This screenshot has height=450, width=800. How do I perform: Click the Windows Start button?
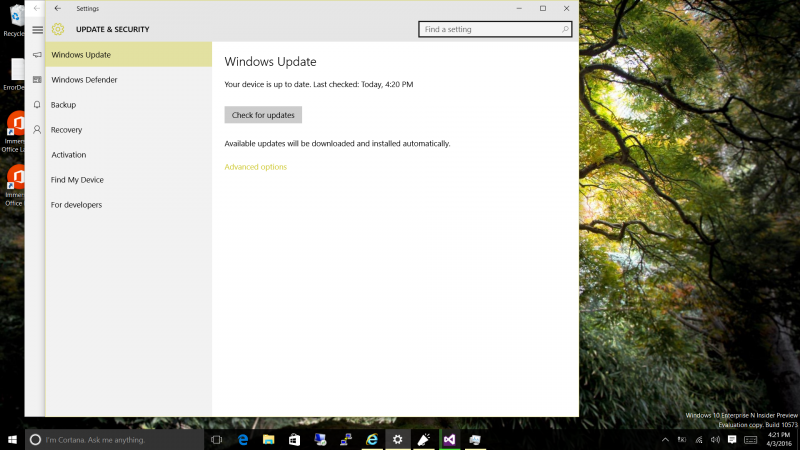12,439
